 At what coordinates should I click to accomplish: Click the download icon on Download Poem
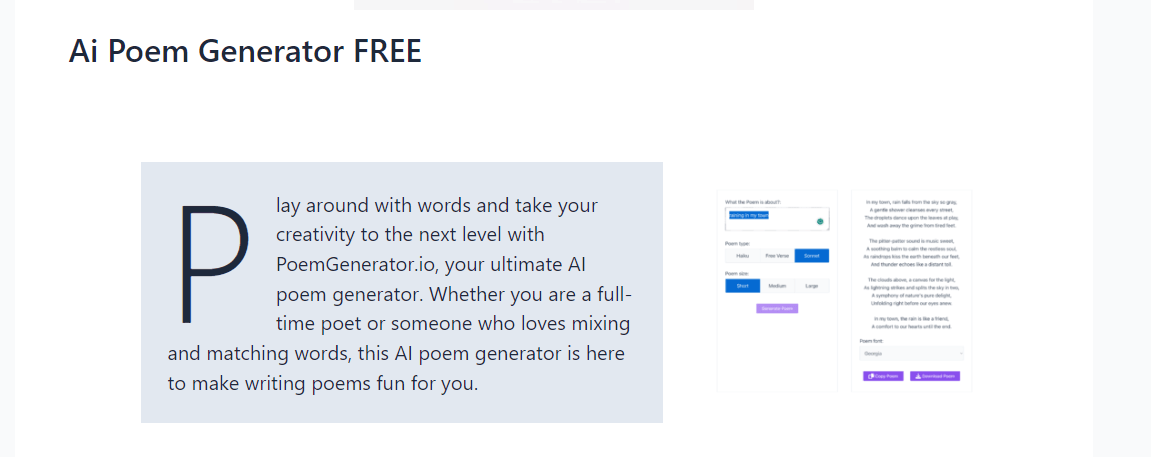click(x=918, y=376)
